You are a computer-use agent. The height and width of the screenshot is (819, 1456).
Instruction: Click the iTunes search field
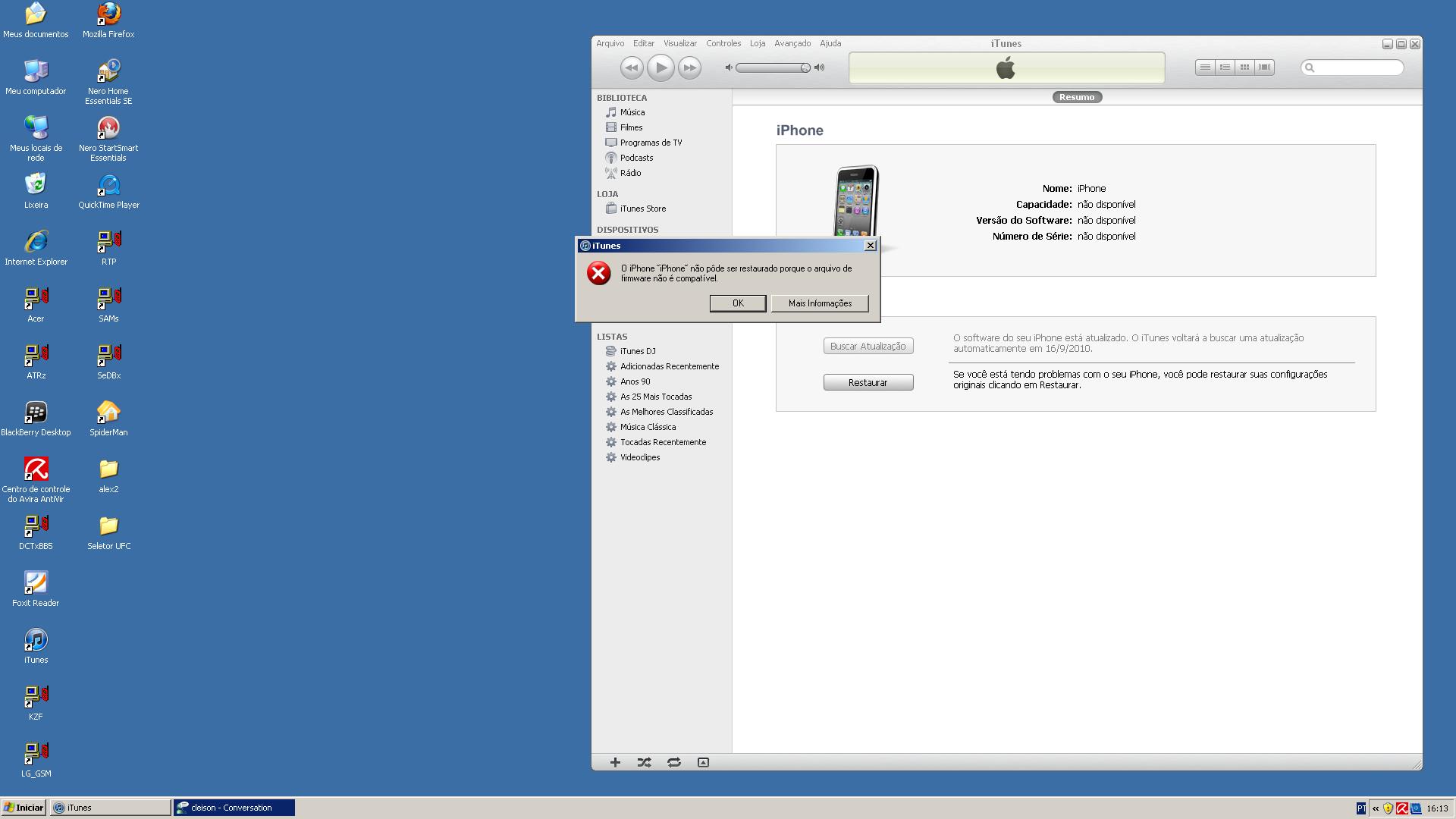coord(1352,67)
